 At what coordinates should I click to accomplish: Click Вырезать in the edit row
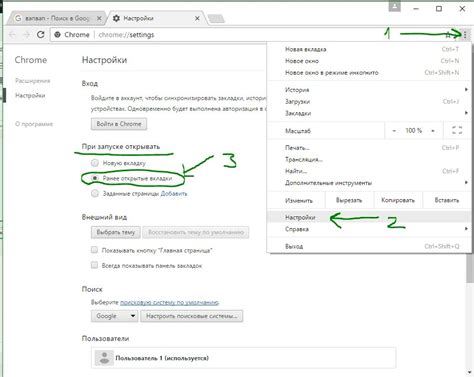[x=349, y=200]
